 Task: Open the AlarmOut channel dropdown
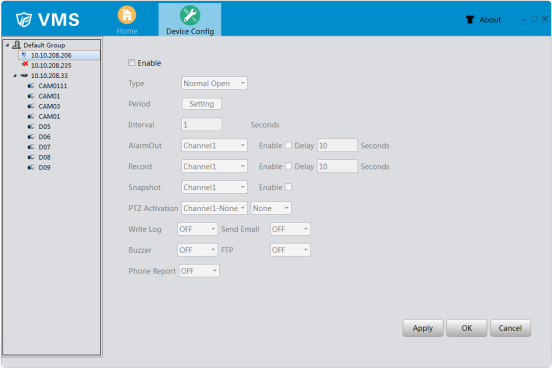pos(214,145)
